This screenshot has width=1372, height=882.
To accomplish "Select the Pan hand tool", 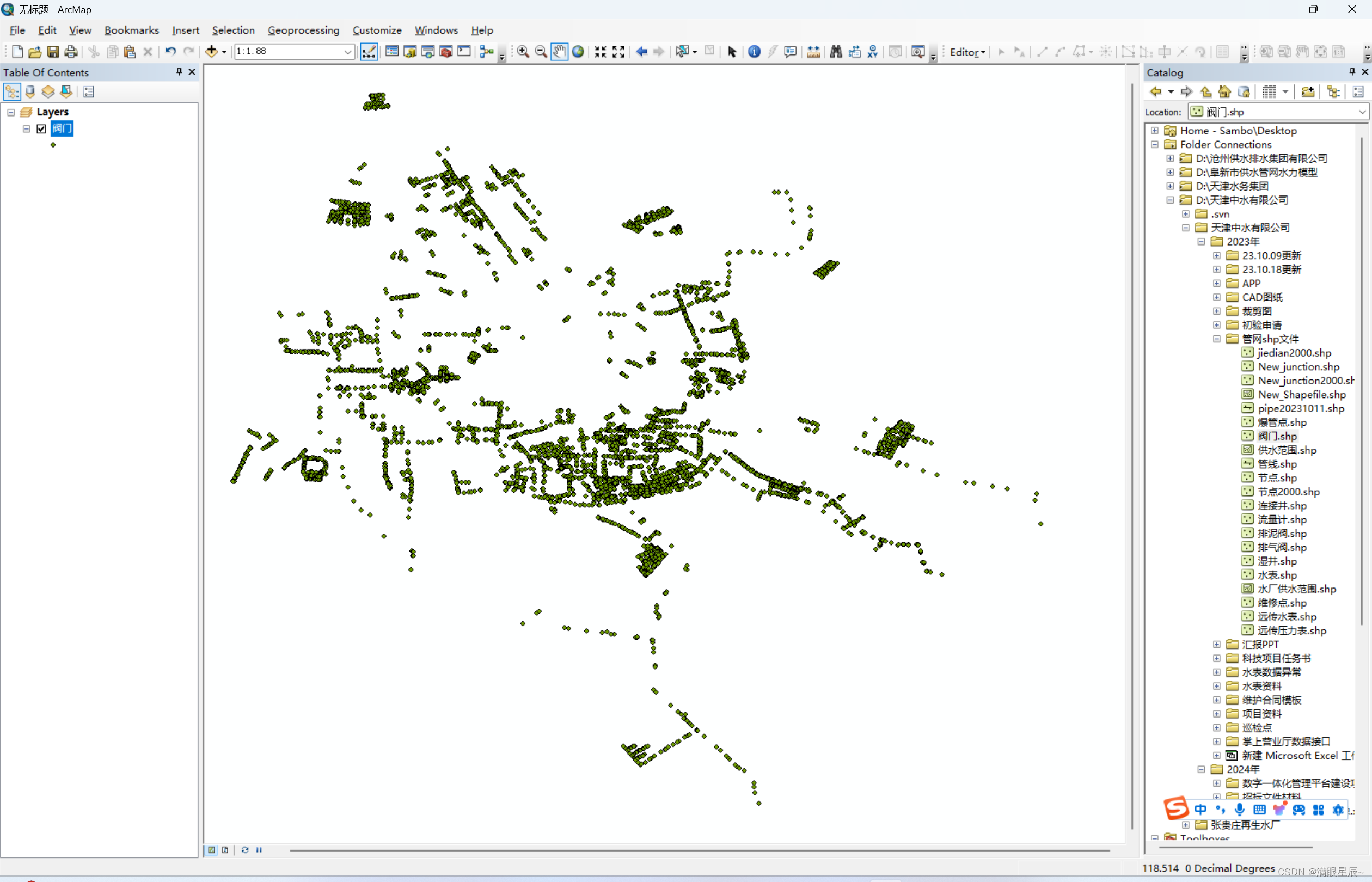I will tap(560, 52).
